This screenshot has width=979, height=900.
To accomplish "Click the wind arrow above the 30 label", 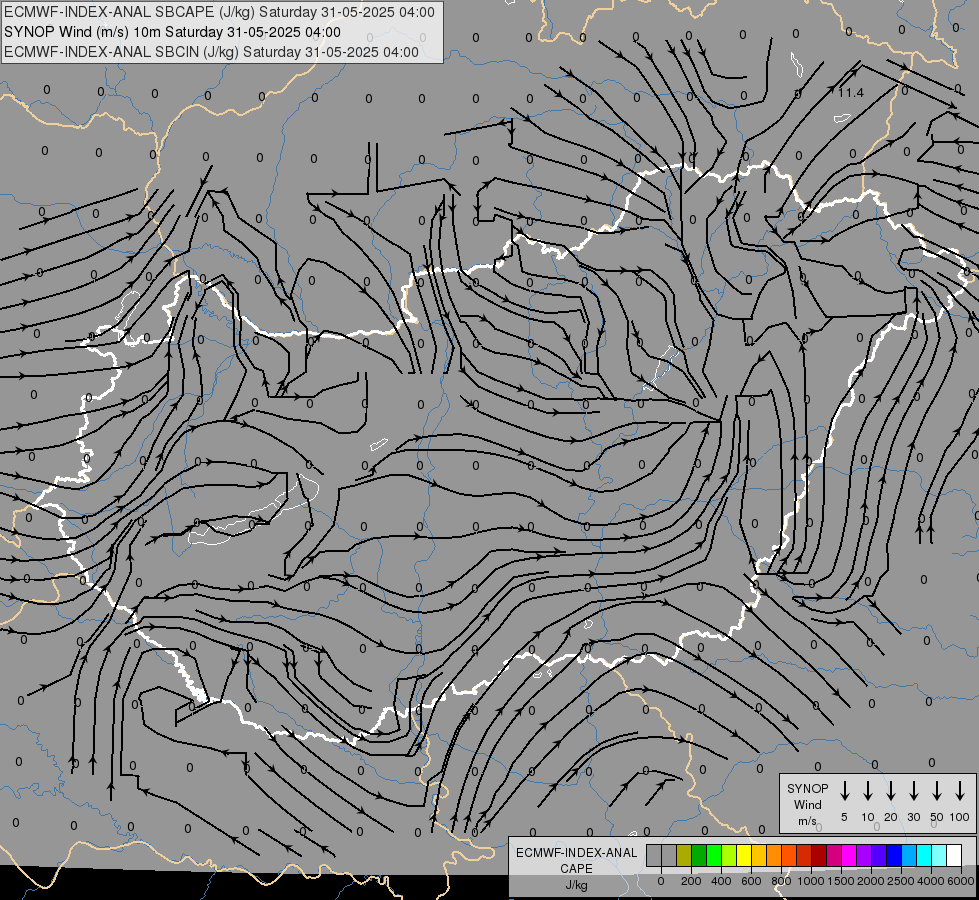I will (913, 791).
